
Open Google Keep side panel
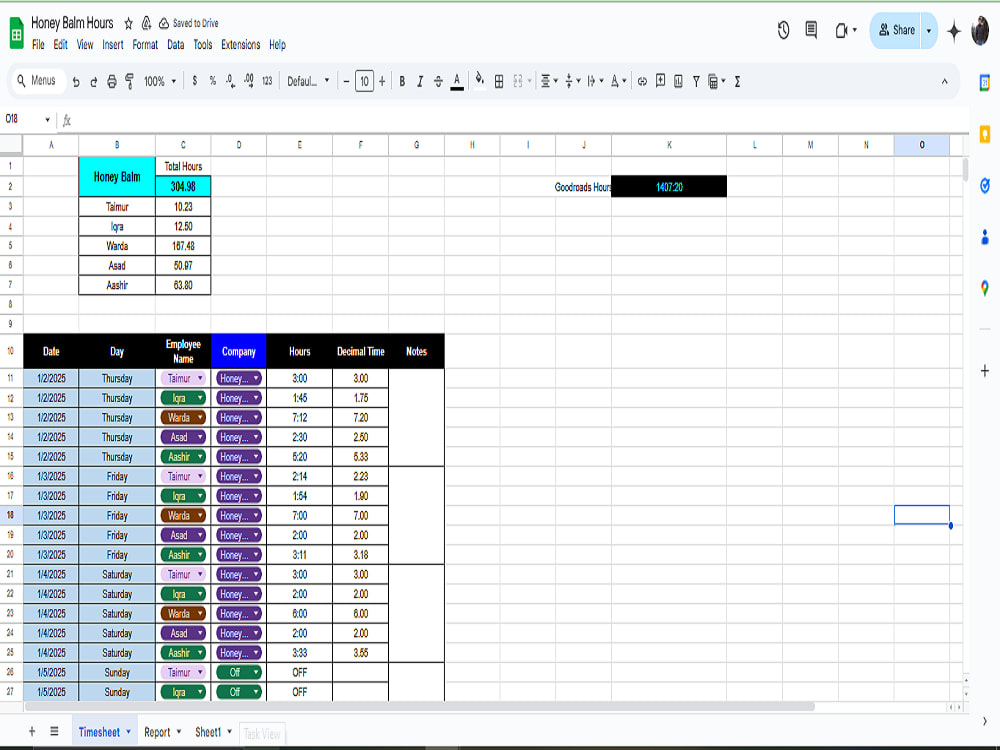pos(985,134)
